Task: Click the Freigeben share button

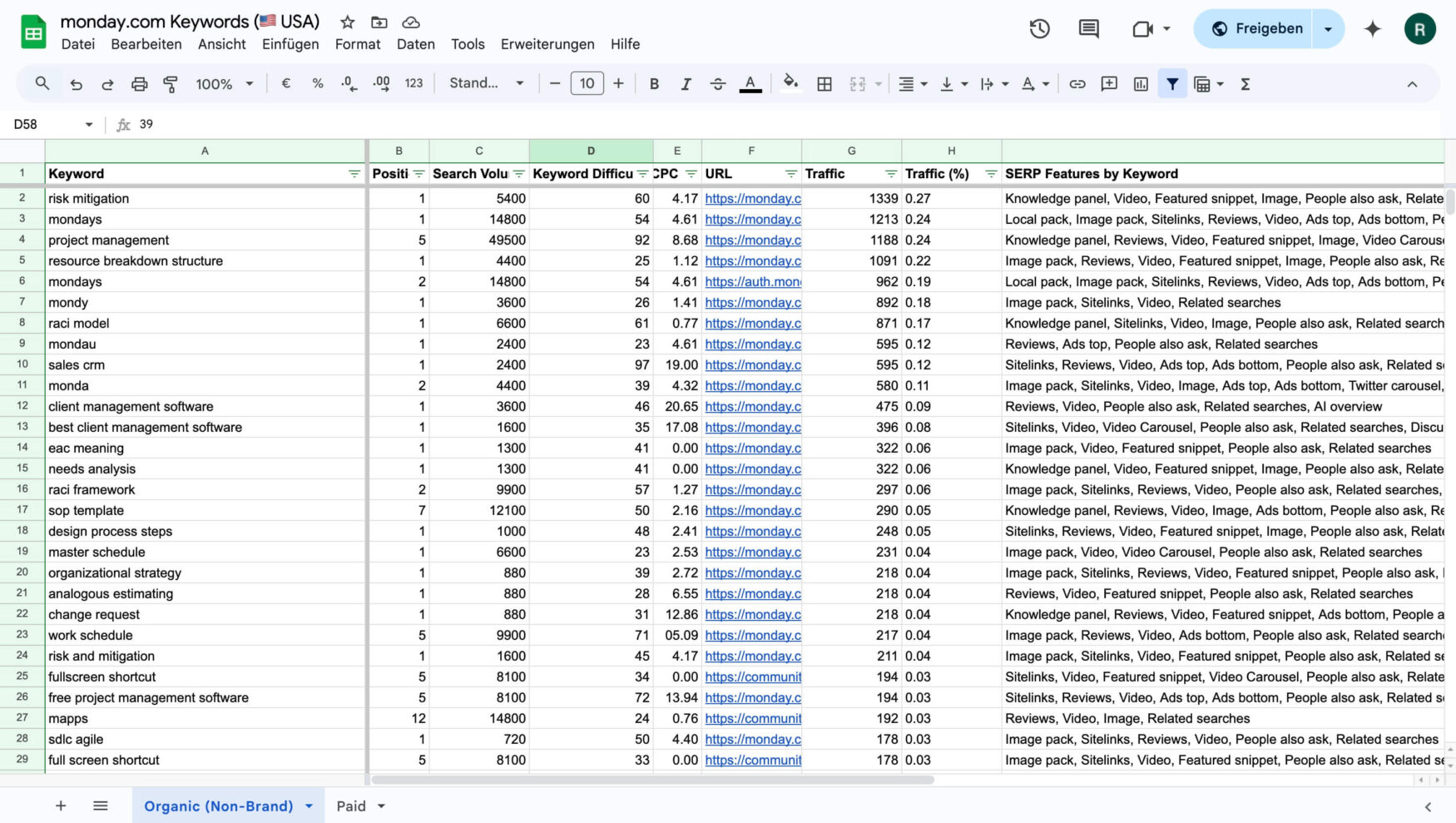Action: 1255,29
